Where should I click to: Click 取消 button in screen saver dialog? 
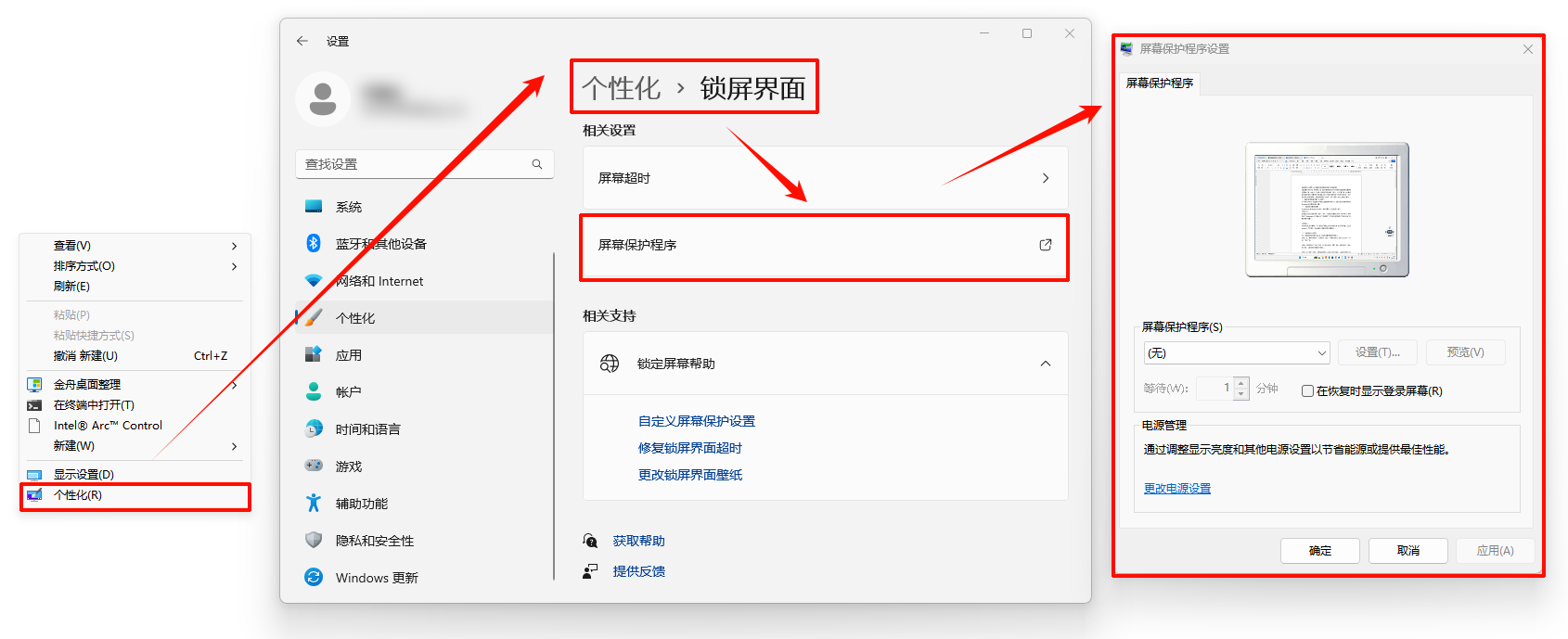[x=1407, y=550]
